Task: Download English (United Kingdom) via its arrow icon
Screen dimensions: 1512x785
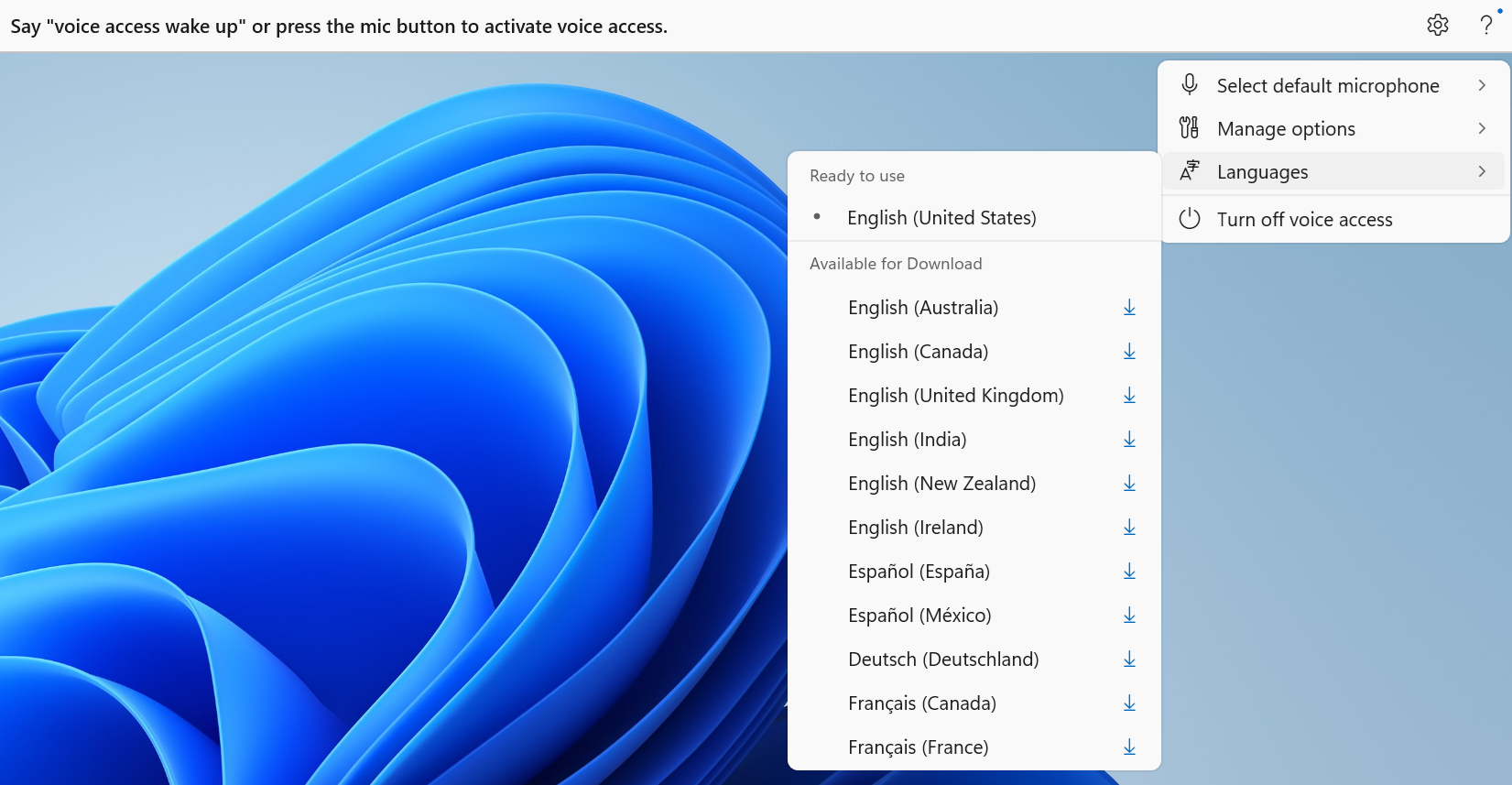Action: (1129, 396)
